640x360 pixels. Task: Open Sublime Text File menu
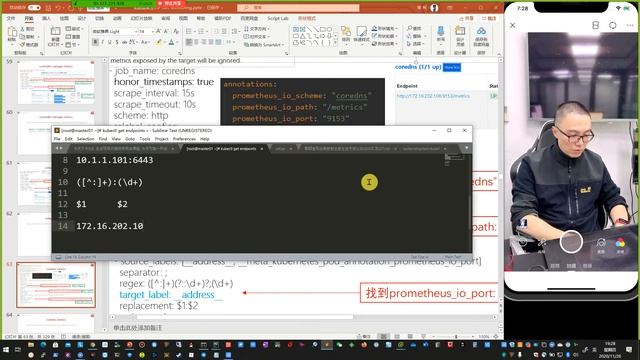[57, 139]
